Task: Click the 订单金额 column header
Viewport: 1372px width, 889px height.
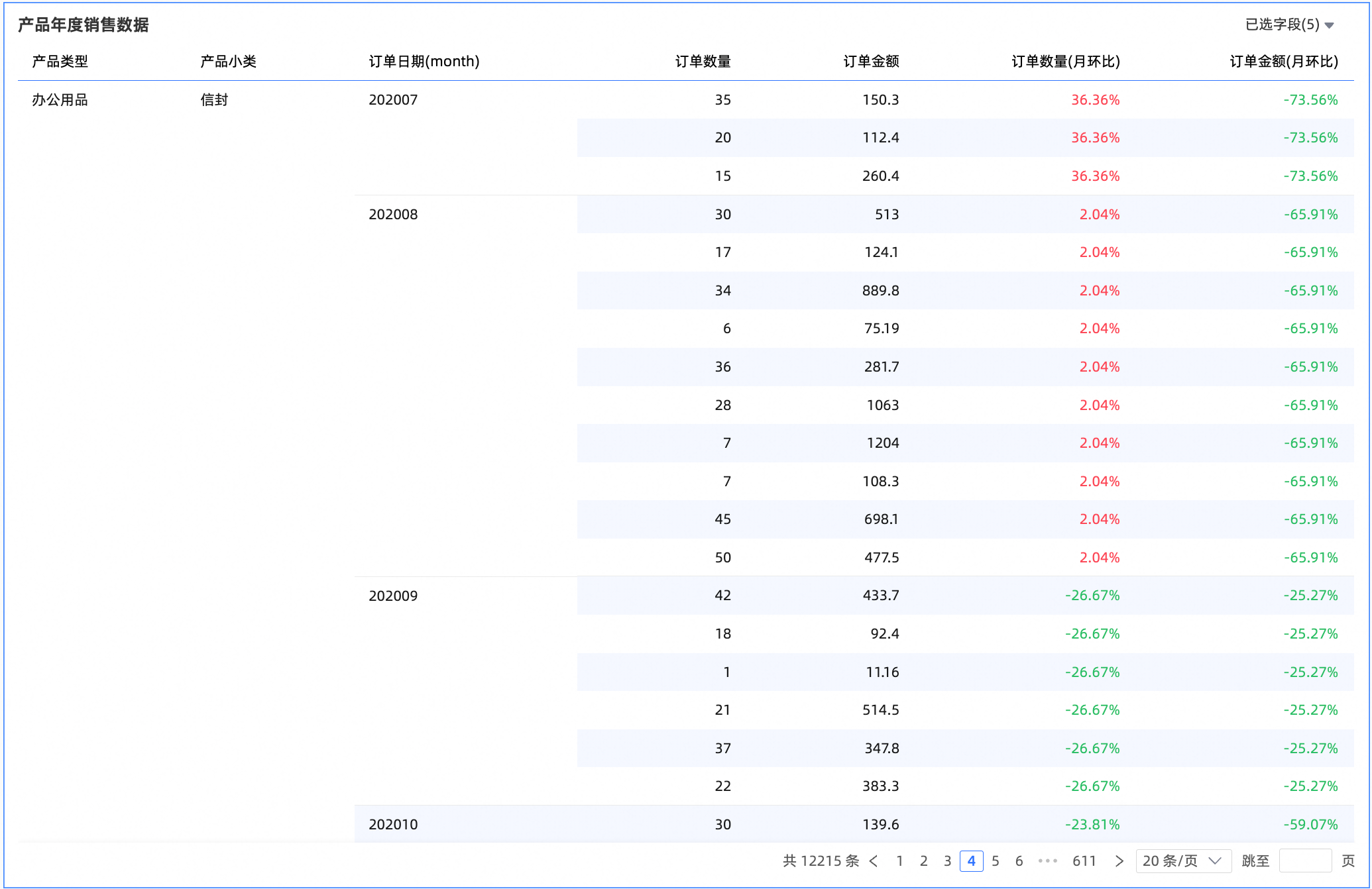Action: (871, 62)
